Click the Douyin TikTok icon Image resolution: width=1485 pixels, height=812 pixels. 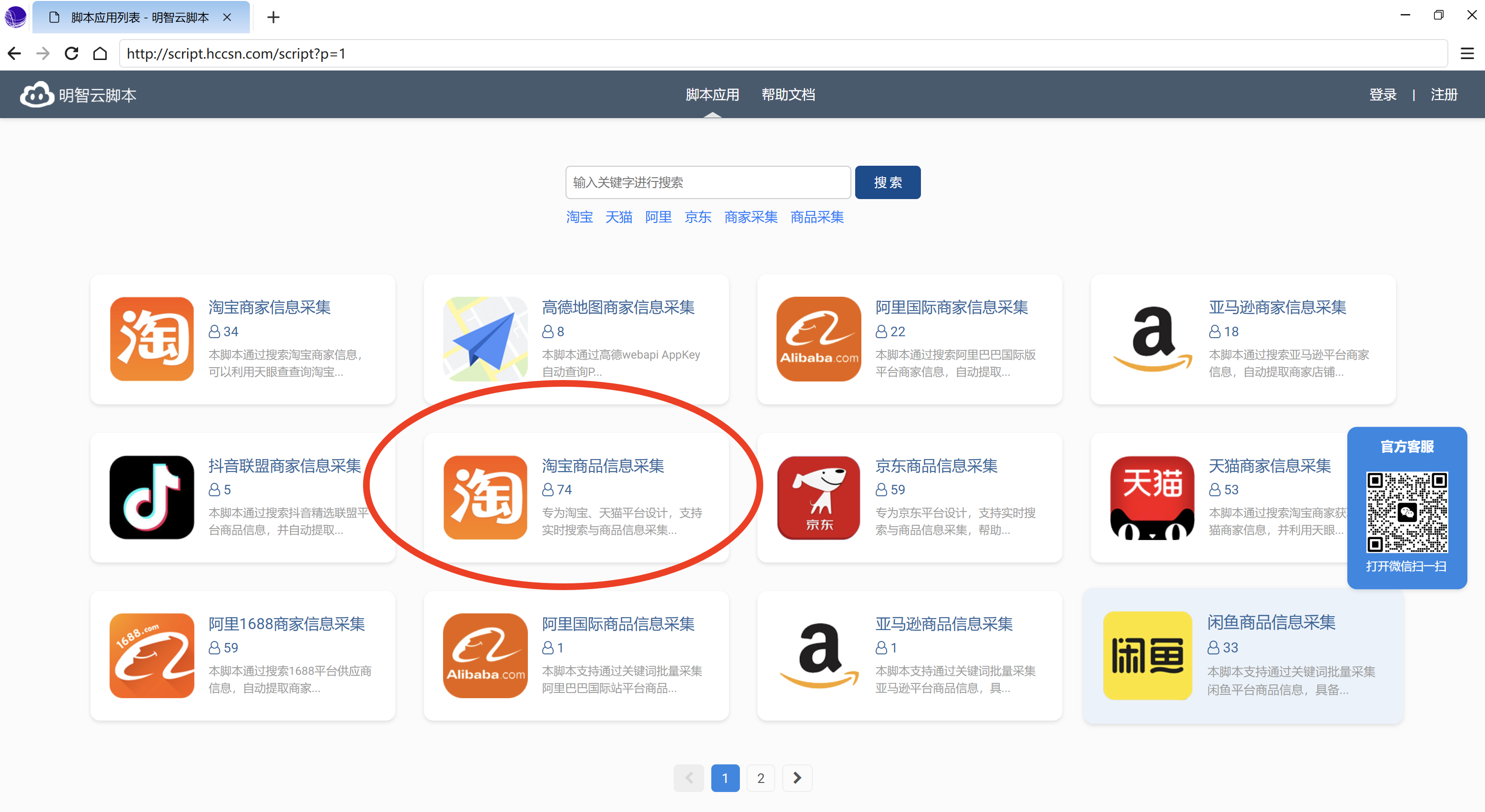pos(152,497)
